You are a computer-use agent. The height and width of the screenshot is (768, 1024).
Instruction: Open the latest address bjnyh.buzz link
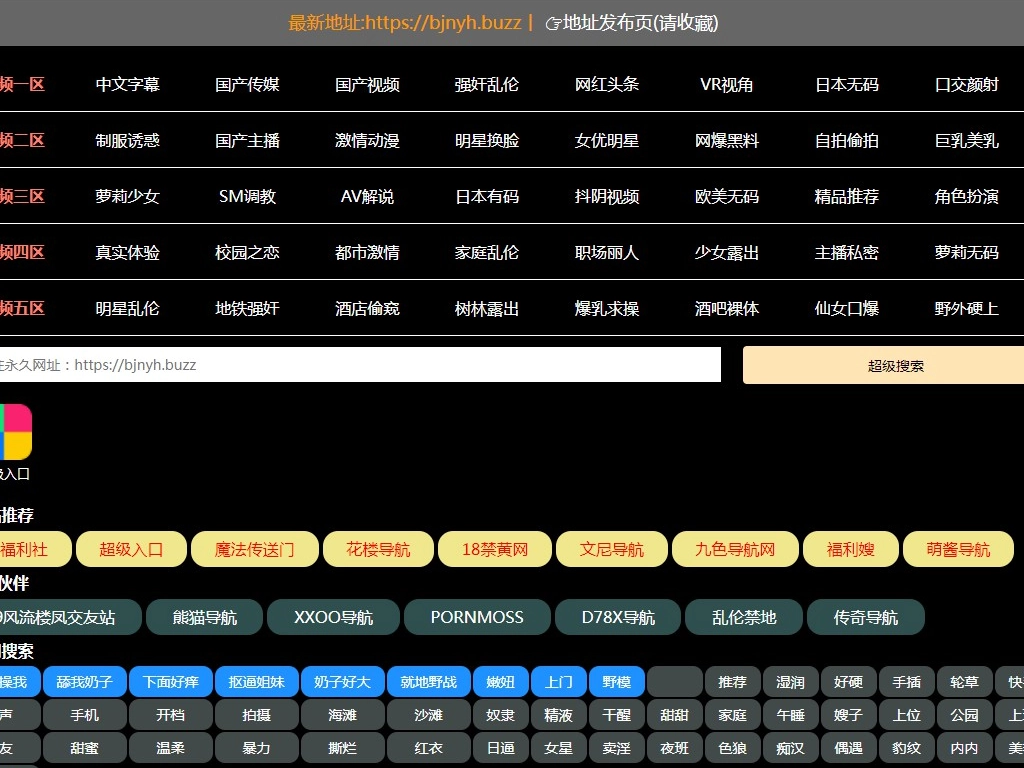(405, 23)
